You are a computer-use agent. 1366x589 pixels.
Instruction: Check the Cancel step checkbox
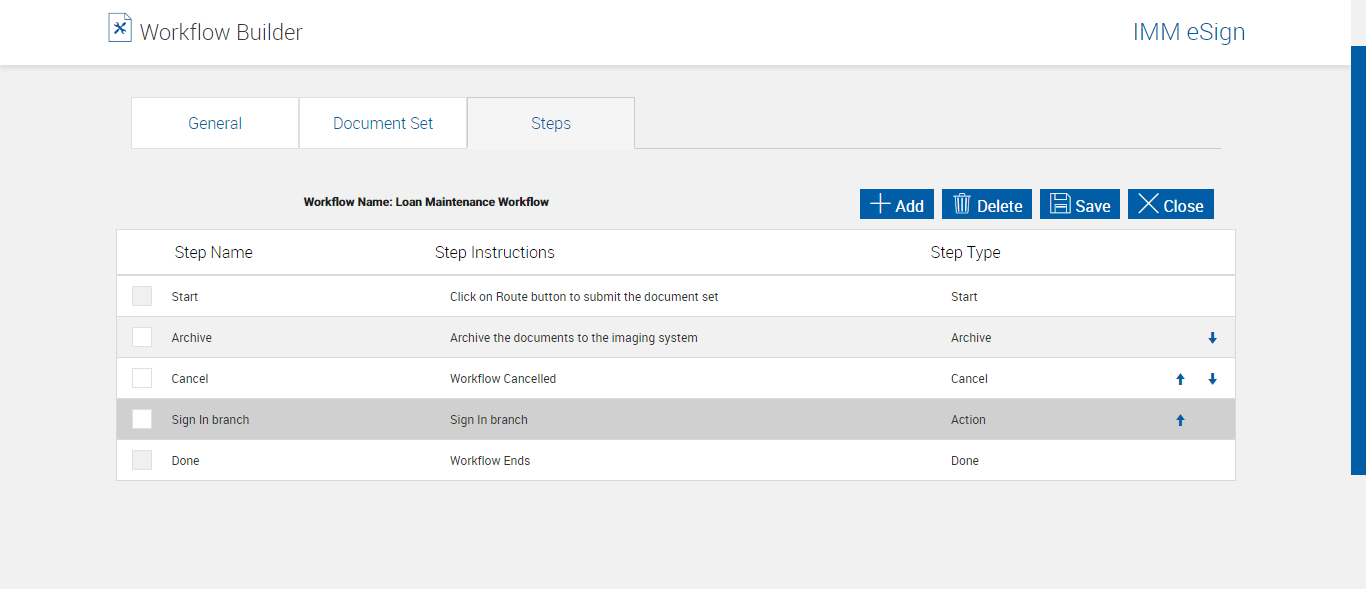click(x=142, y=378)
